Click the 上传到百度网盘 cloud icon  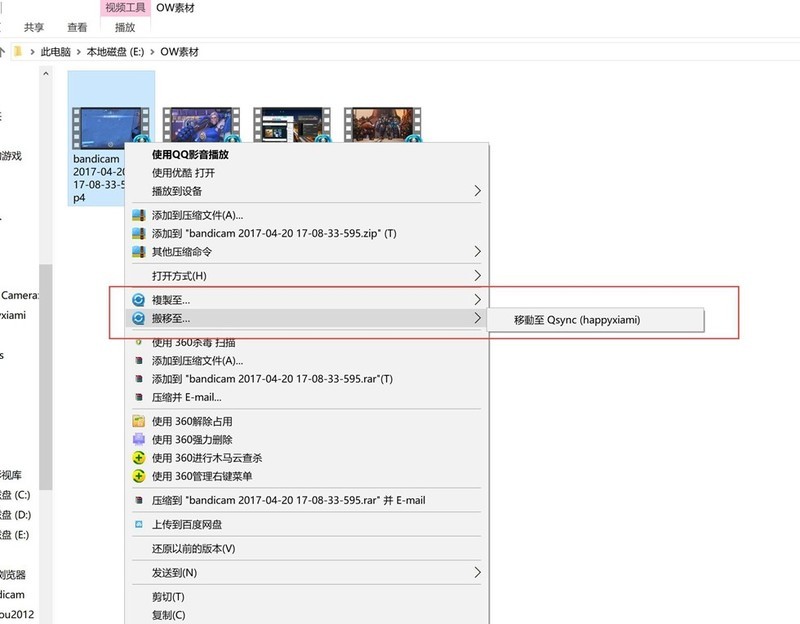(137, 523)
